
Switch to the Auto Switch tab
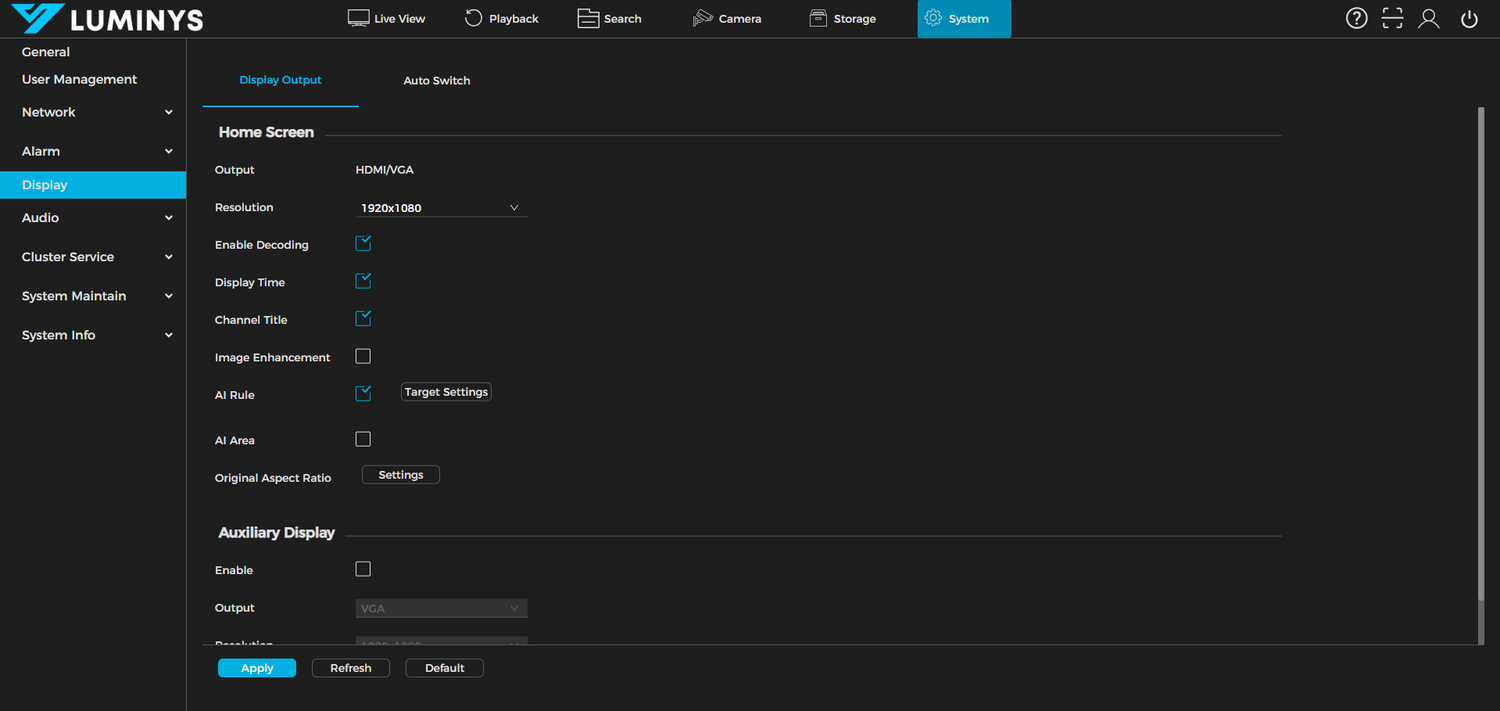[436, 80]
